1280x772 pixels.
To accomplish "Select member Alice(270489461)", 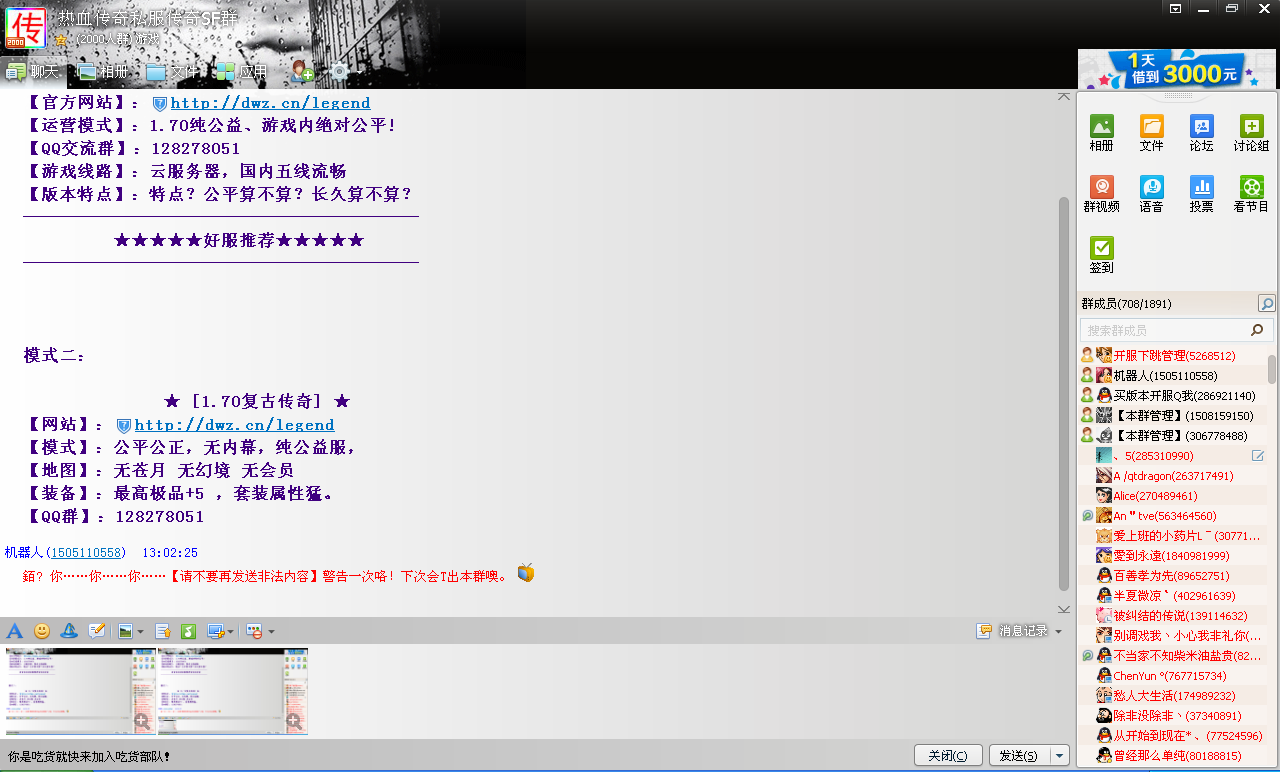I will [x=1172, y=496].
